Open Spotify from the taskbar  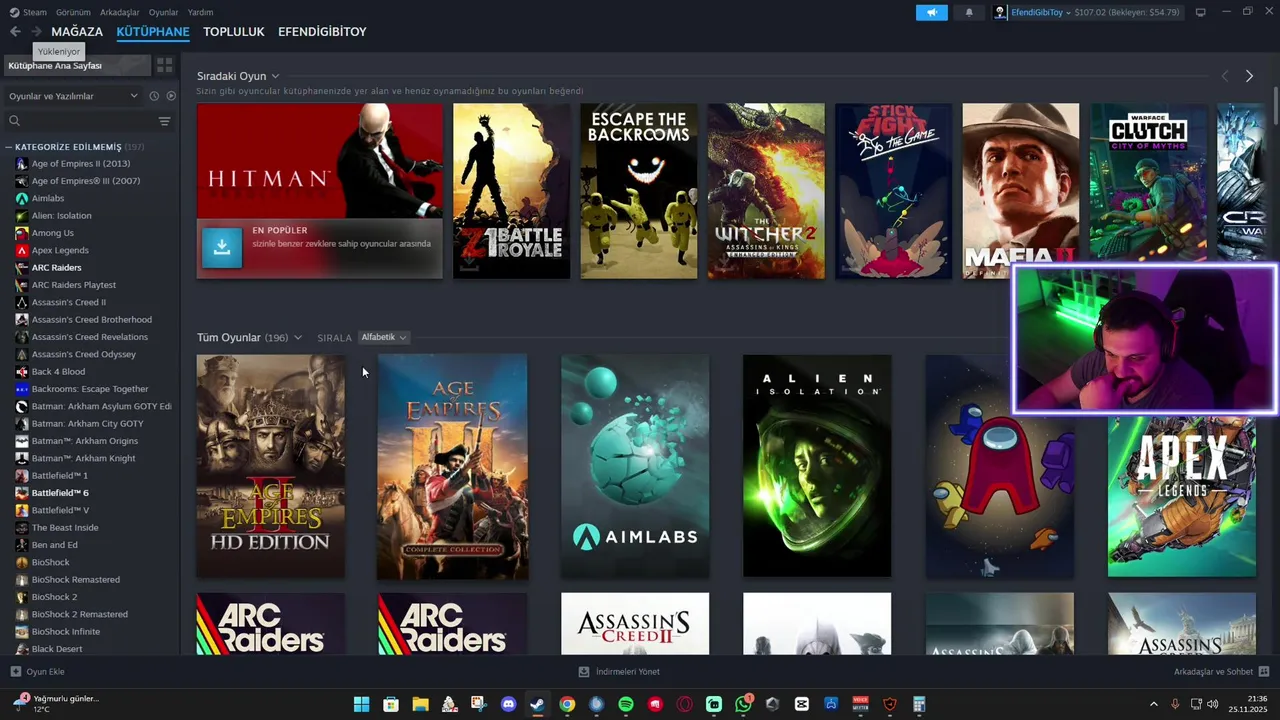626,704
